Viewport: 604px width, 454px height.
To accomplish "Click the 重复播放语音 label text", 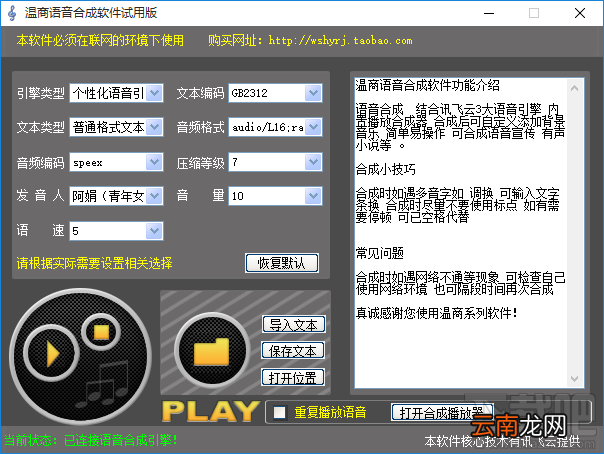I will tap(330, 412).
